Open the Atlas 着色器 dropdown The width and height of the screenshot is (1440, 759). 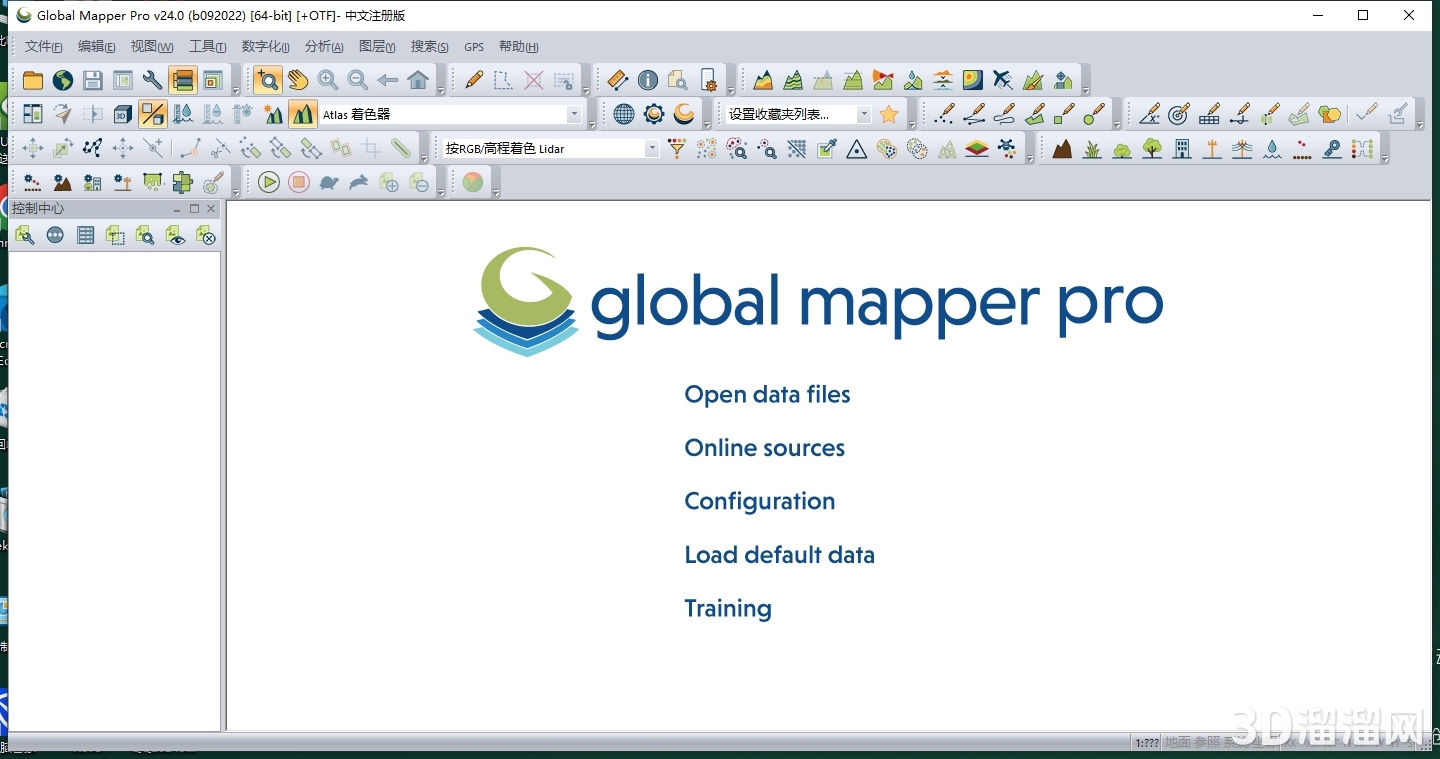pos(575,113)
